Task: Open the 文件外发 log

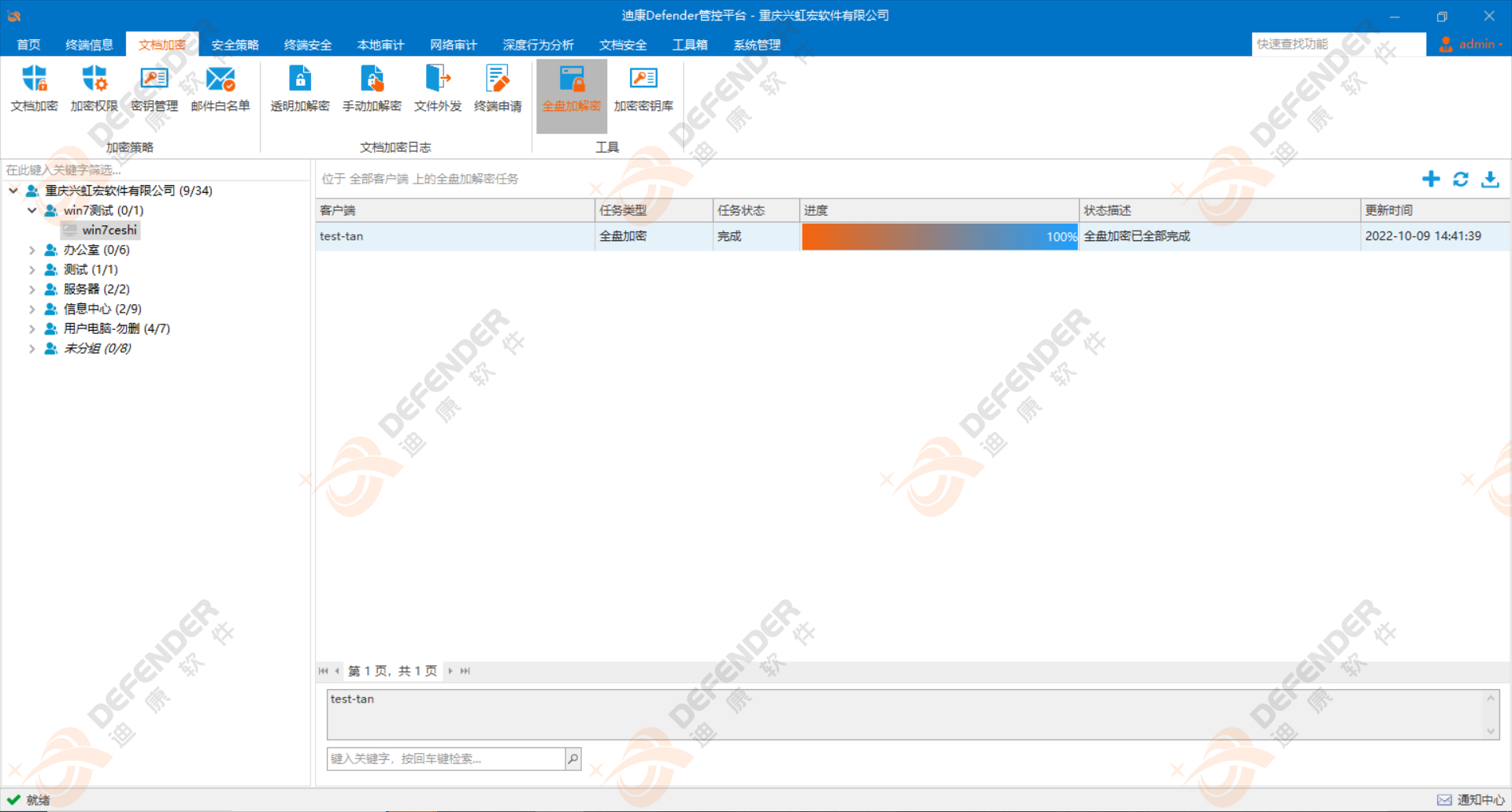Action: coord(438,89)
